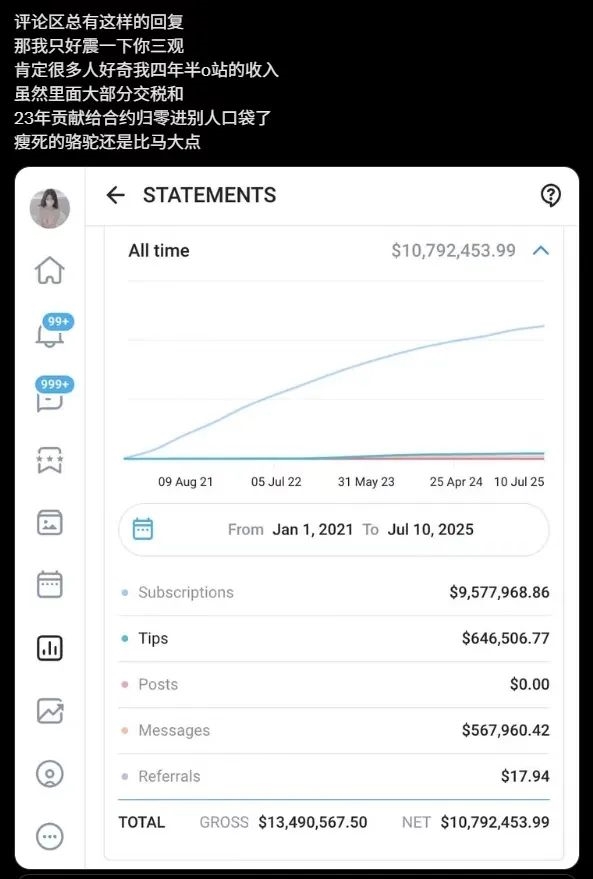Screen dimensions: 593x879
Task: Select the Tips earnings row
Action: [x=334, y=639]
